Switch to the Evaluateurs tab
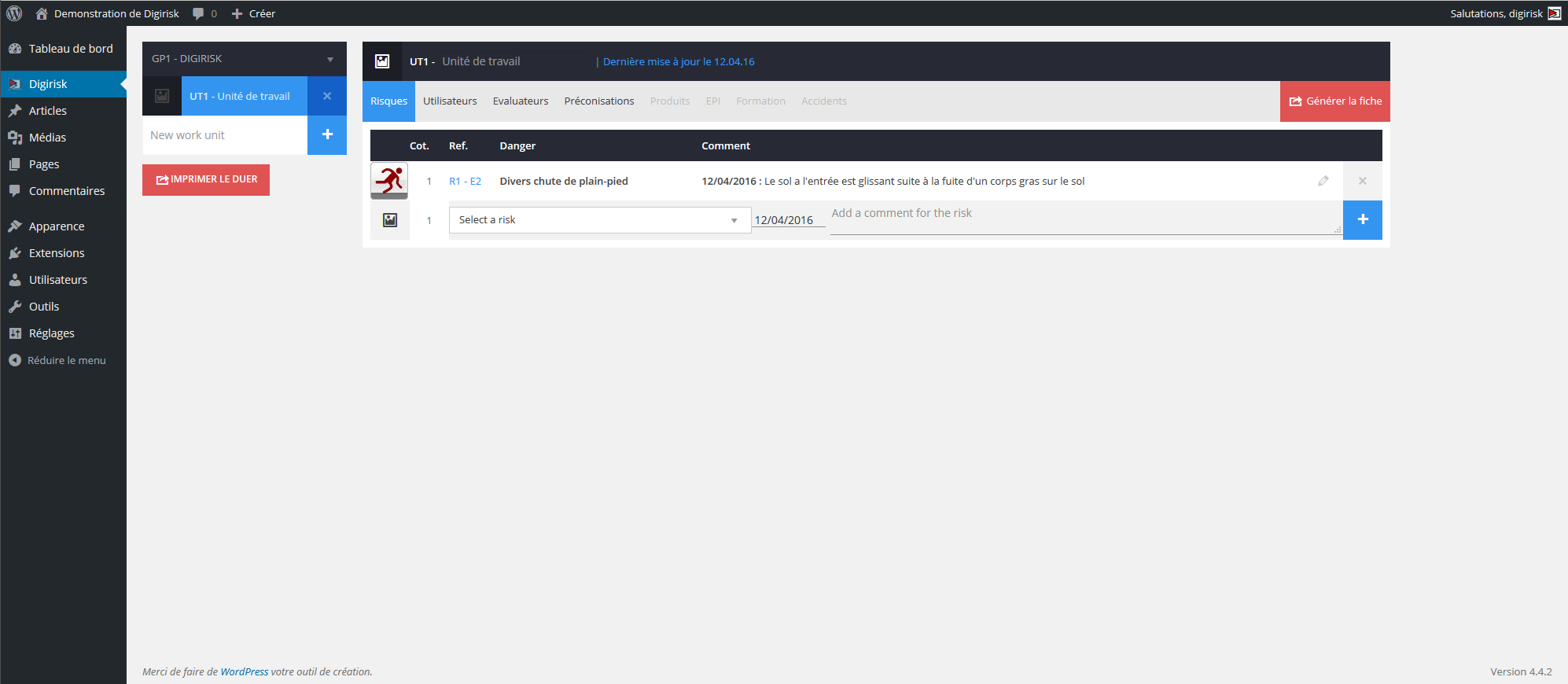The width and height of the screenshot is (1568, 684). click(521, 101)
